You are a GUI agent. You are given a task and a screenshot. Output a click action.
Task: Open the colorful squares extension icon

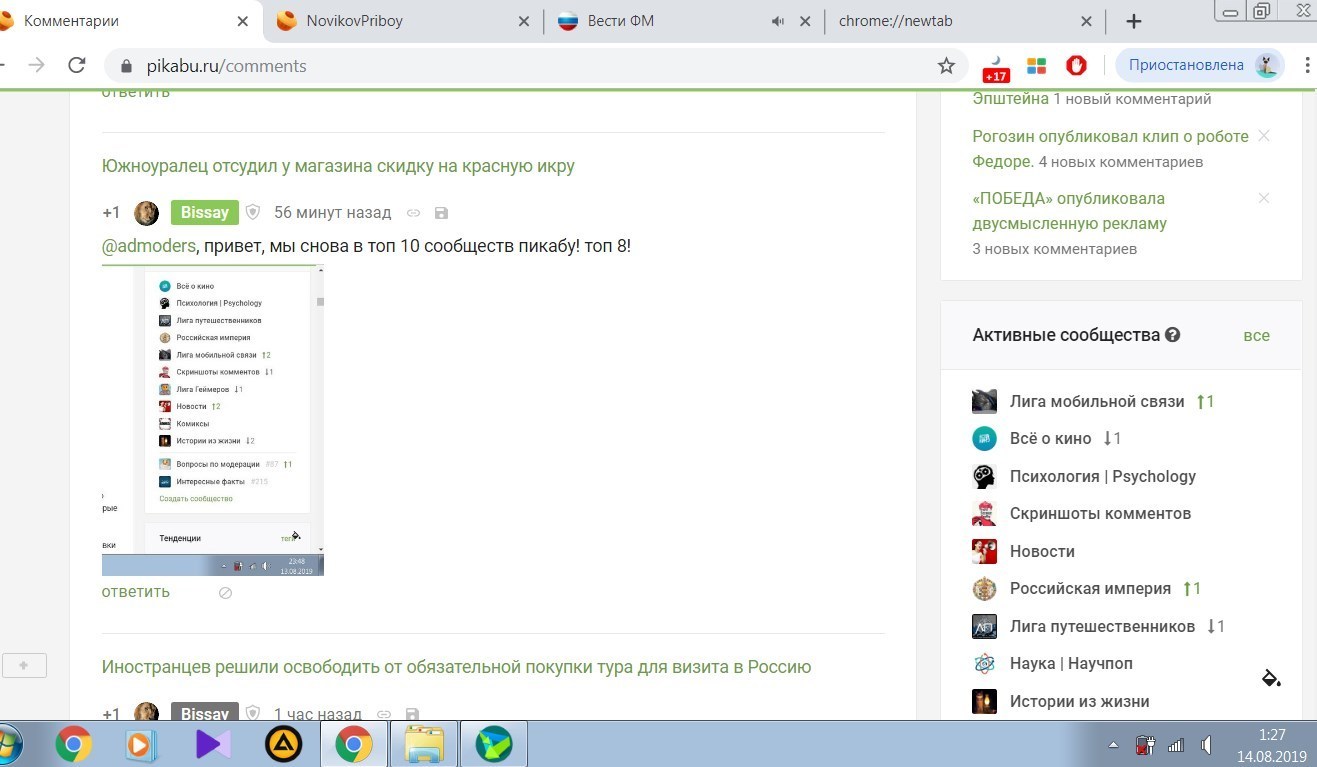[1036, 66]
